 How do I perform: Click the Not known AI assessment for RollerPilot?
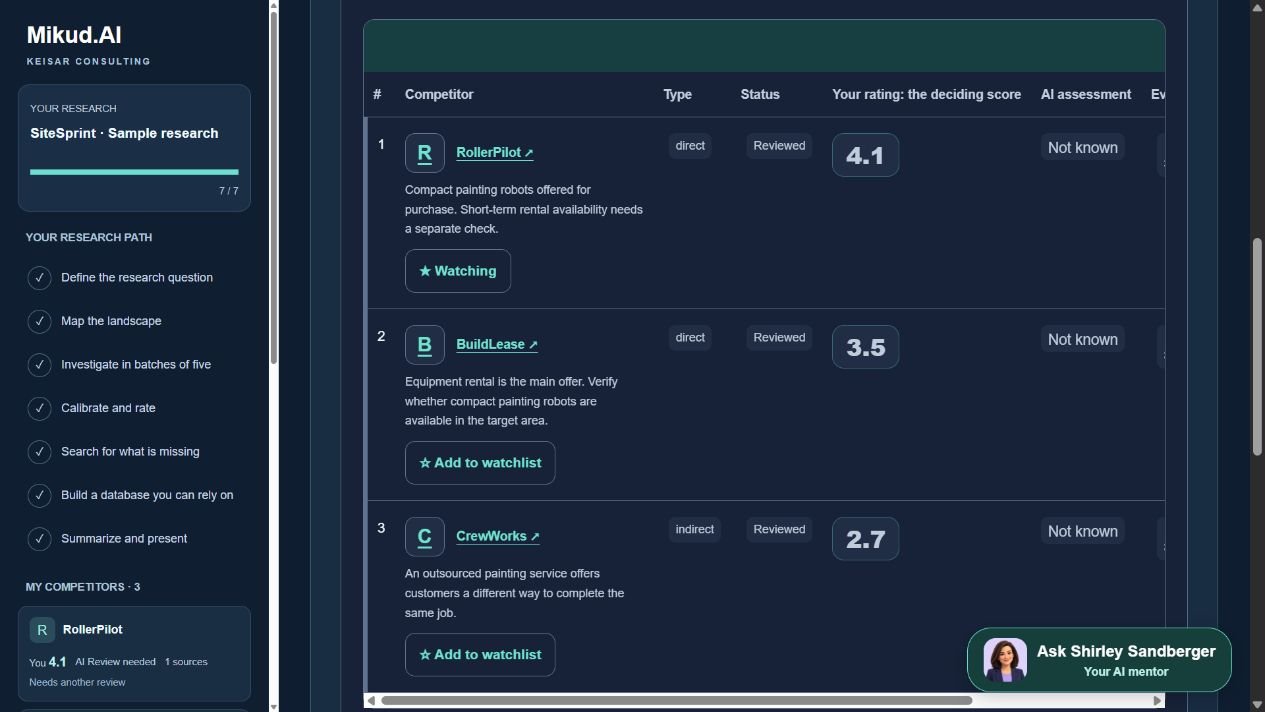1083,147
